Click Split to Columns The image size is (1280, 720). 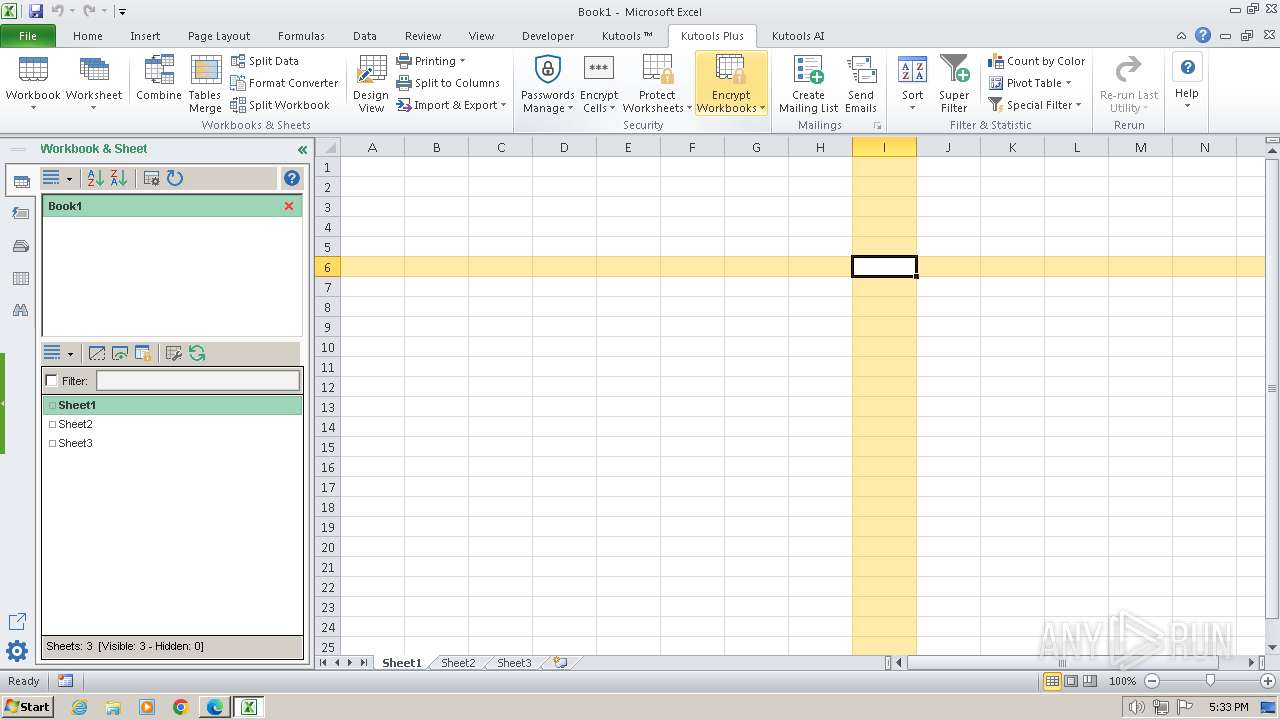tap(448, 83)
